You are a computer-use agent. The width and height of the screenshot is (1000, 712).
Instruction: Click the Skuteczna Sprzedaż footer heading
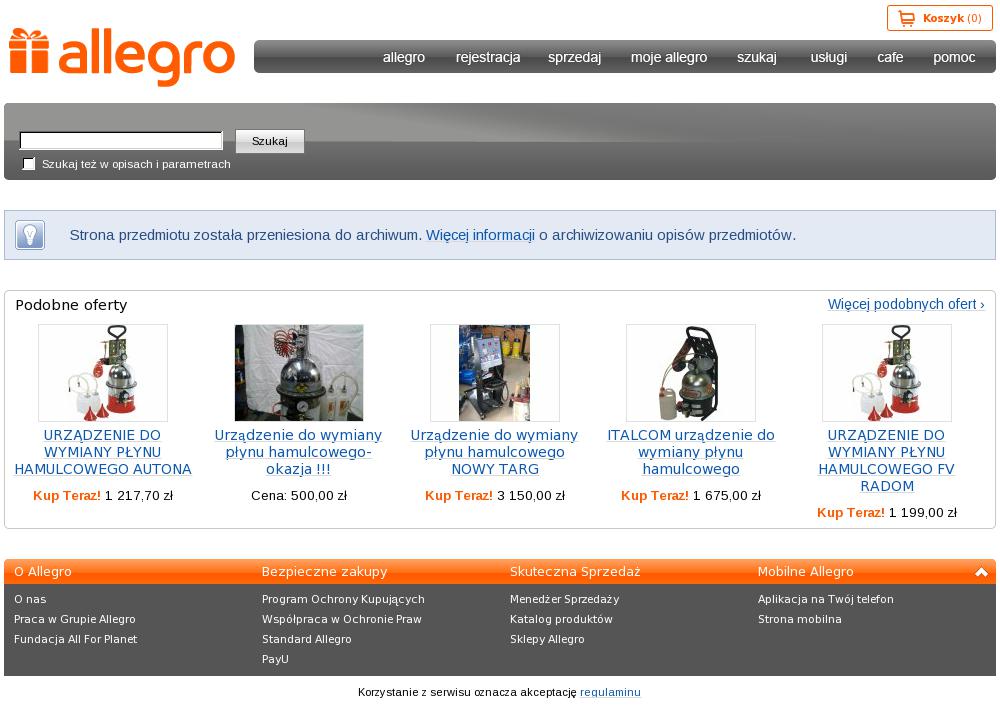pos(575,572)
